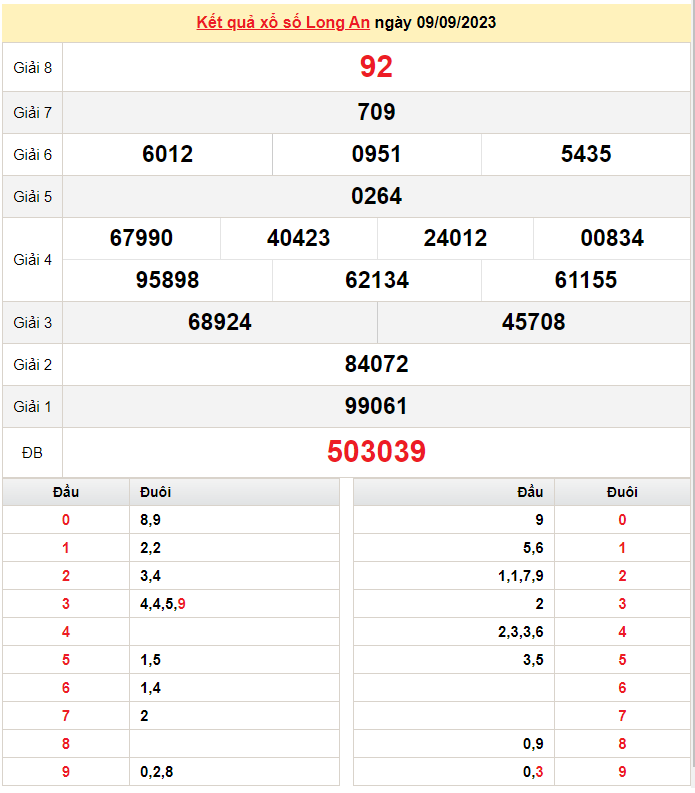Click the Giải 4 row label

coord(32,259)
